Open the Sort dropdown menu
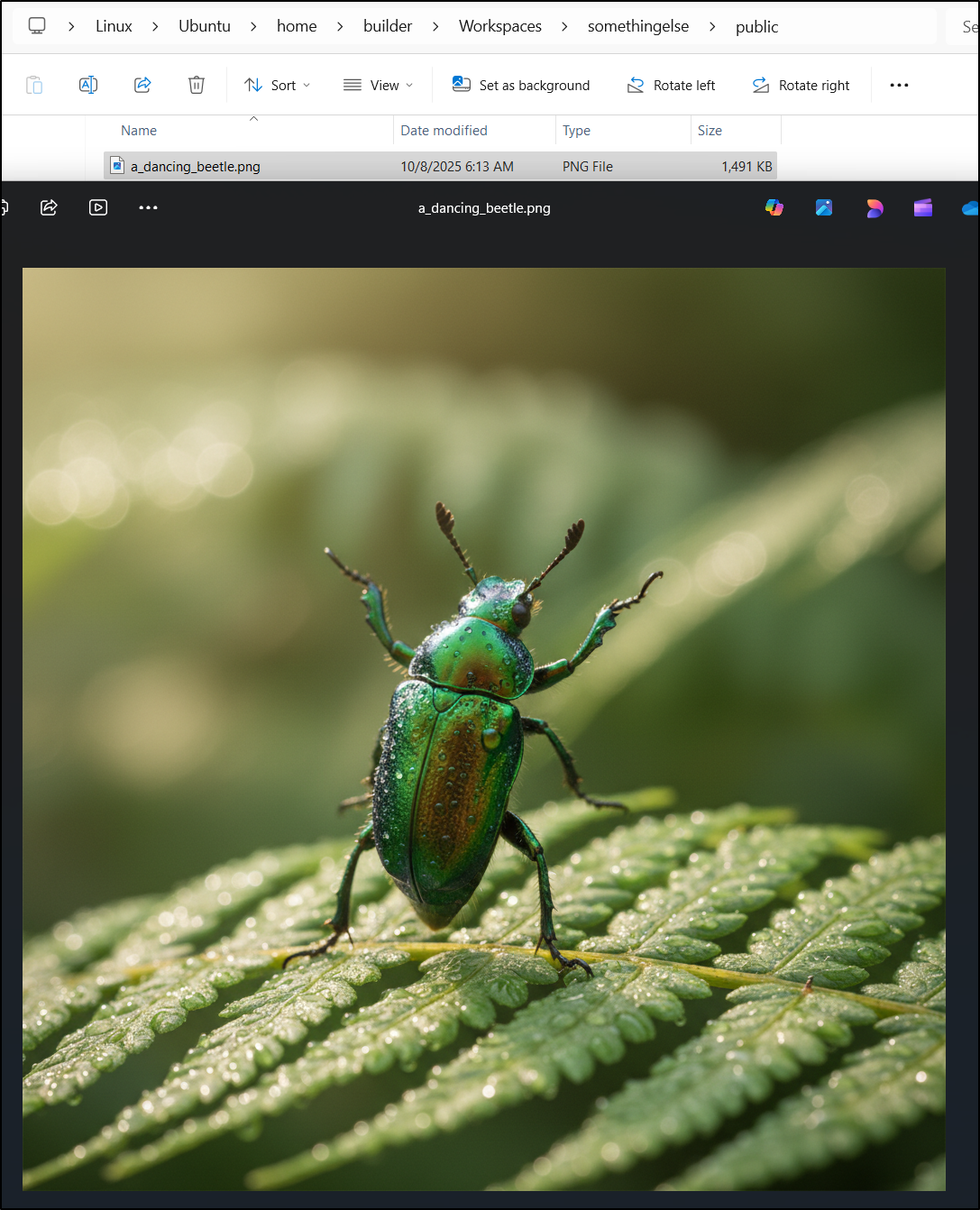 (x=278, y=85)
